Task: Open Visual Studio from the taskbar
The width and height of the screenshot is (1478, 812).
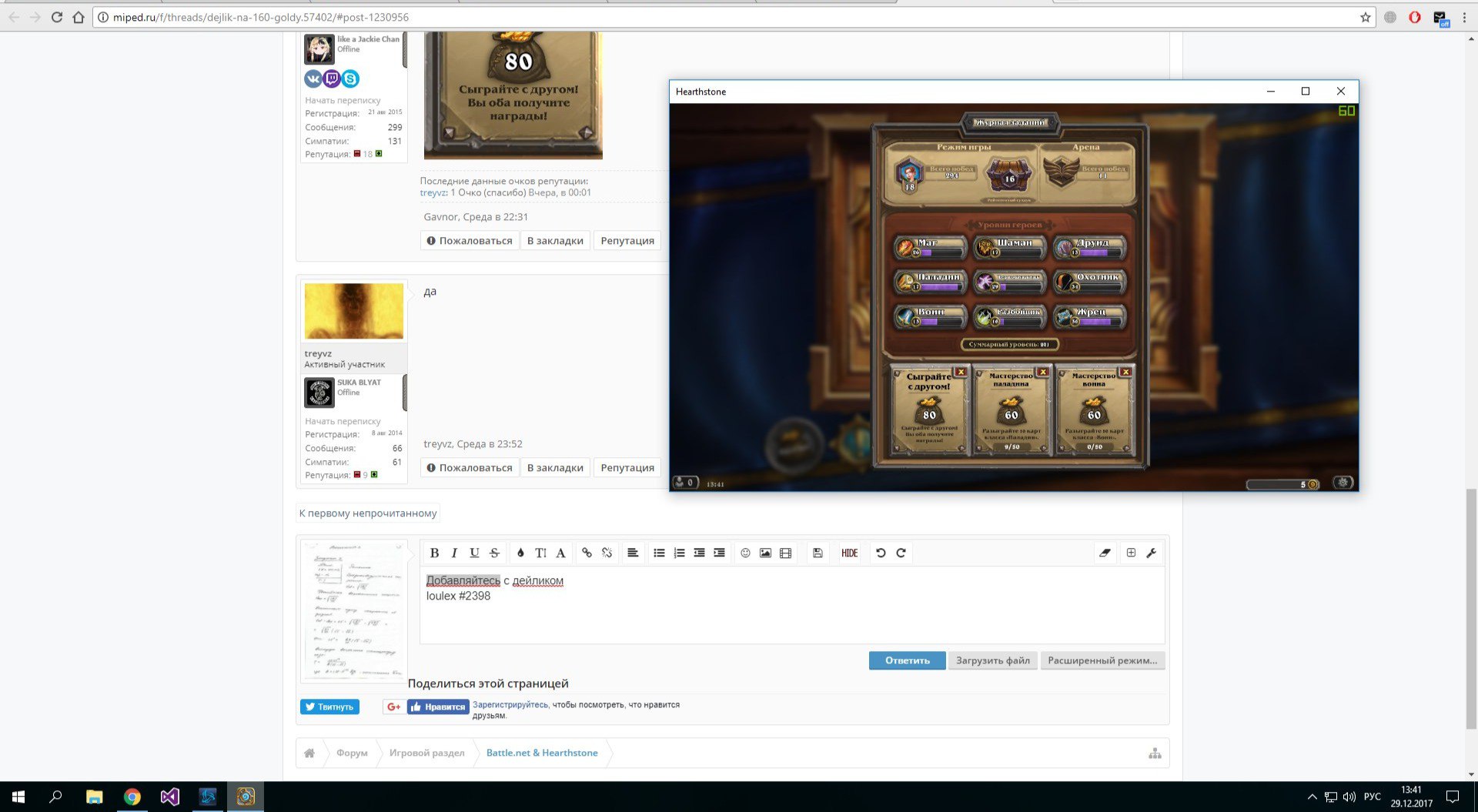Action: point(169,797)
